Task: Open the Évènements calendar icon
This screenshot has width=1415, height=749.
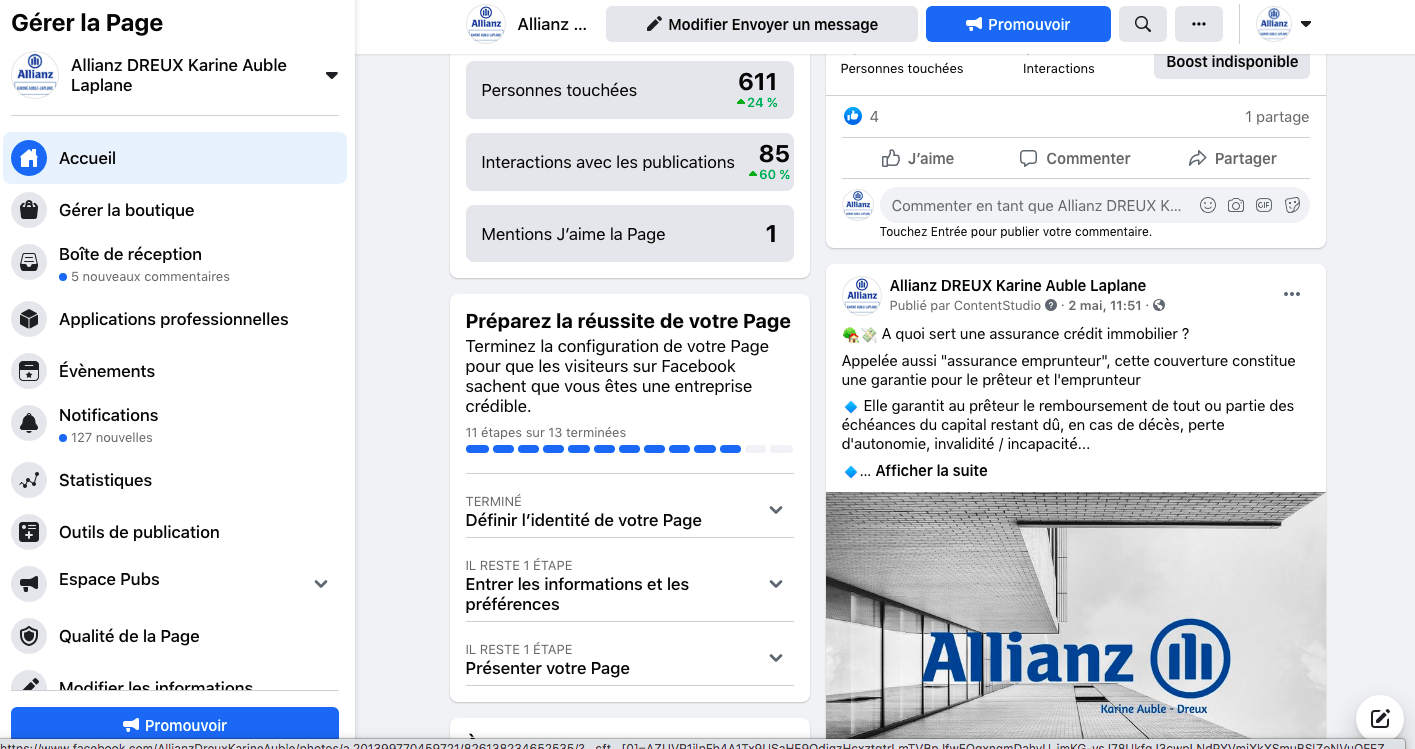Action: click(29, 371)
